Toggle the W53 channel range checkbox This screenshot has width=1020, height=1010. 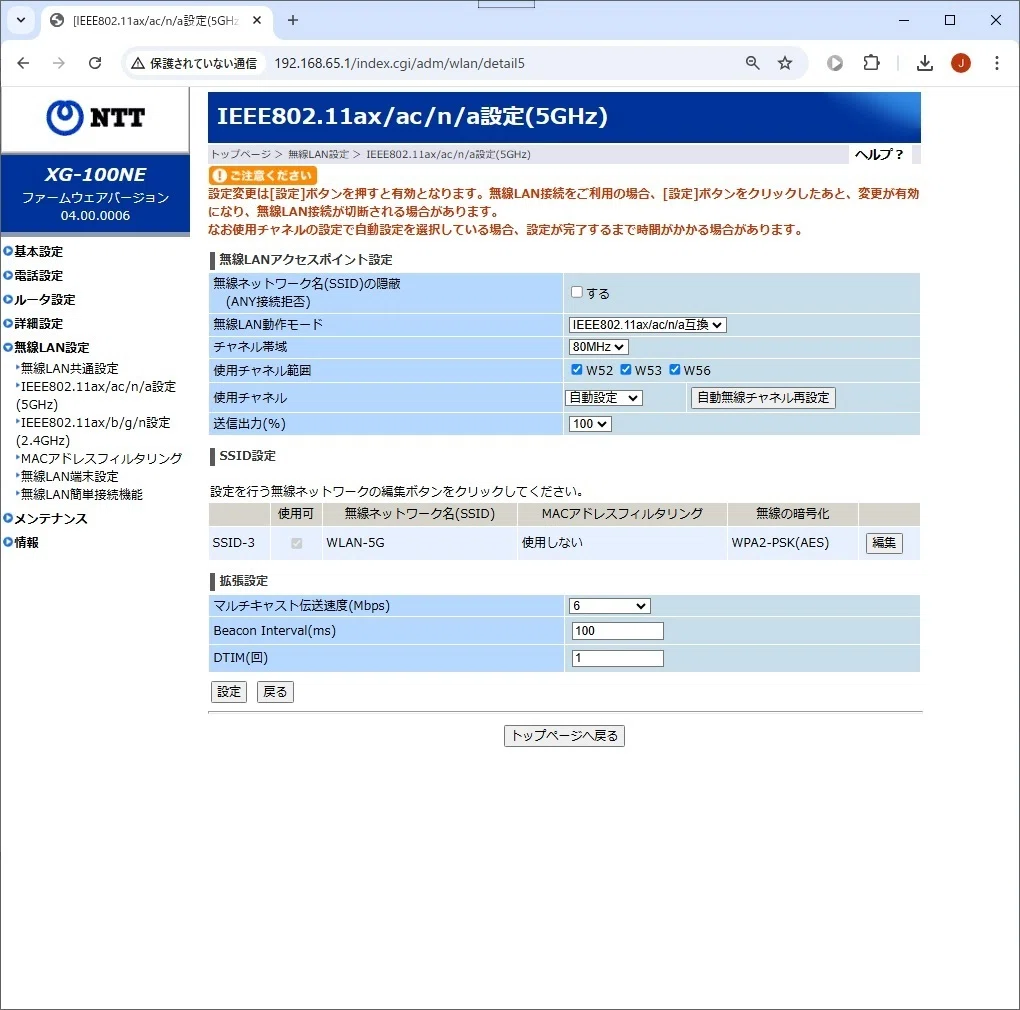(626, 369)
